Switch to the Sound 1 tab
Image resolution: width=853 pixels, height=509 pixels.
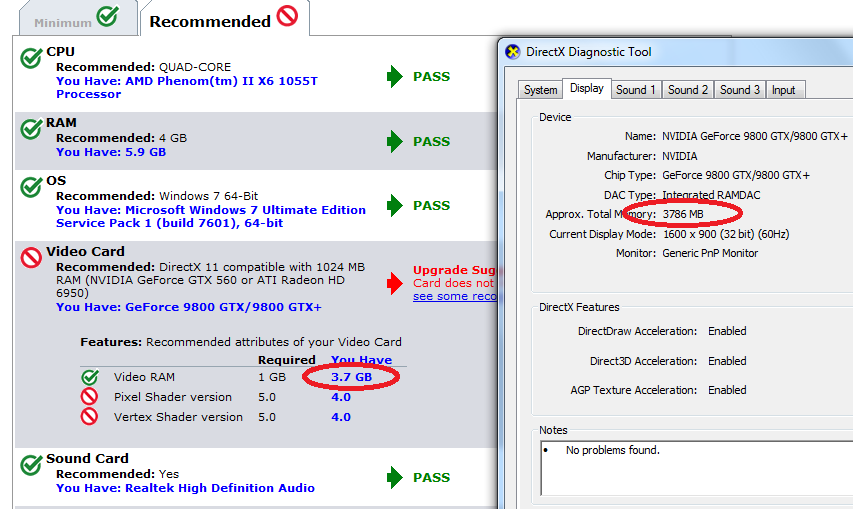click(635, 90)
